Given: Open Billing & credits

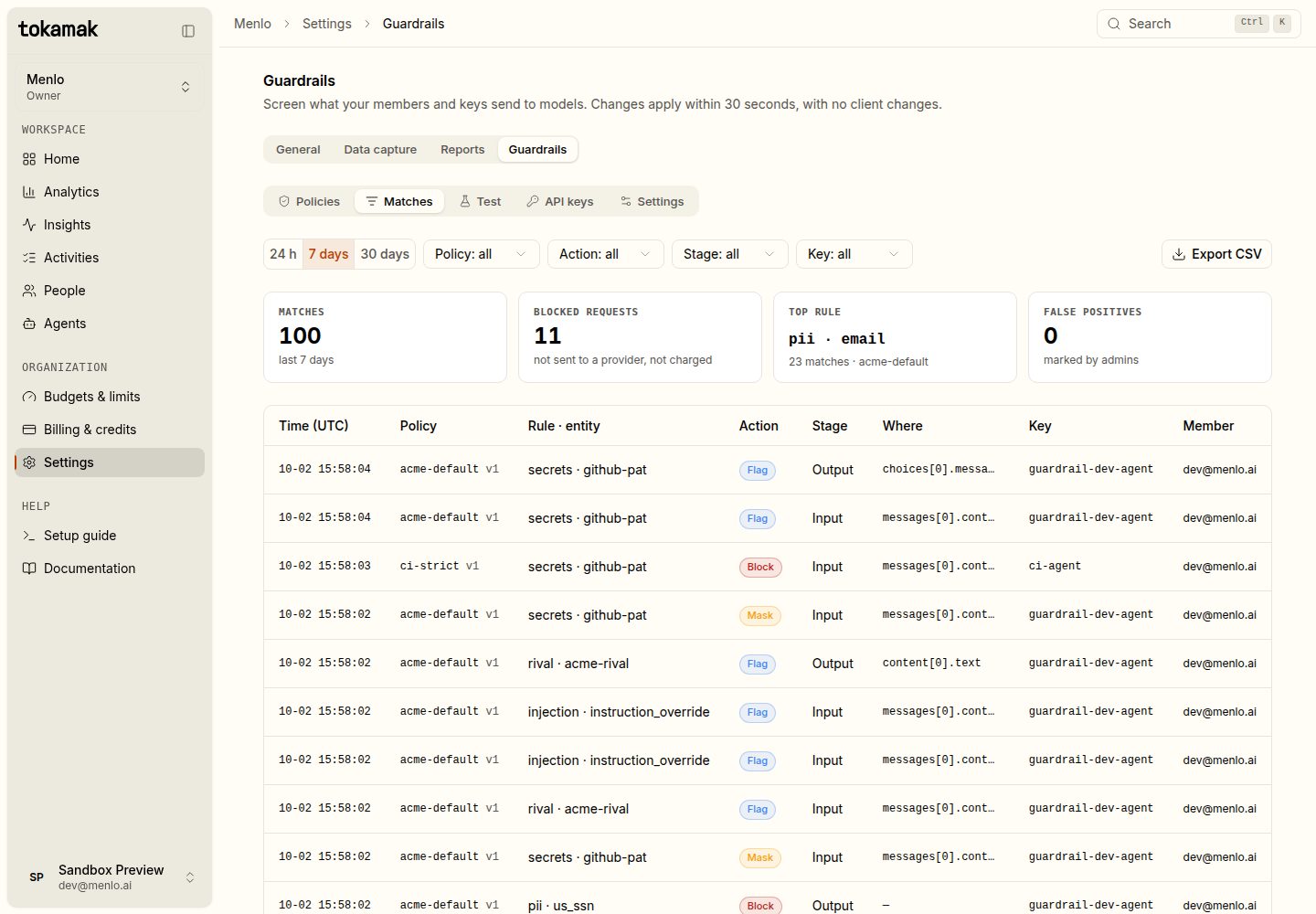Looking at the screenshot, I should (x=110, y=430).
